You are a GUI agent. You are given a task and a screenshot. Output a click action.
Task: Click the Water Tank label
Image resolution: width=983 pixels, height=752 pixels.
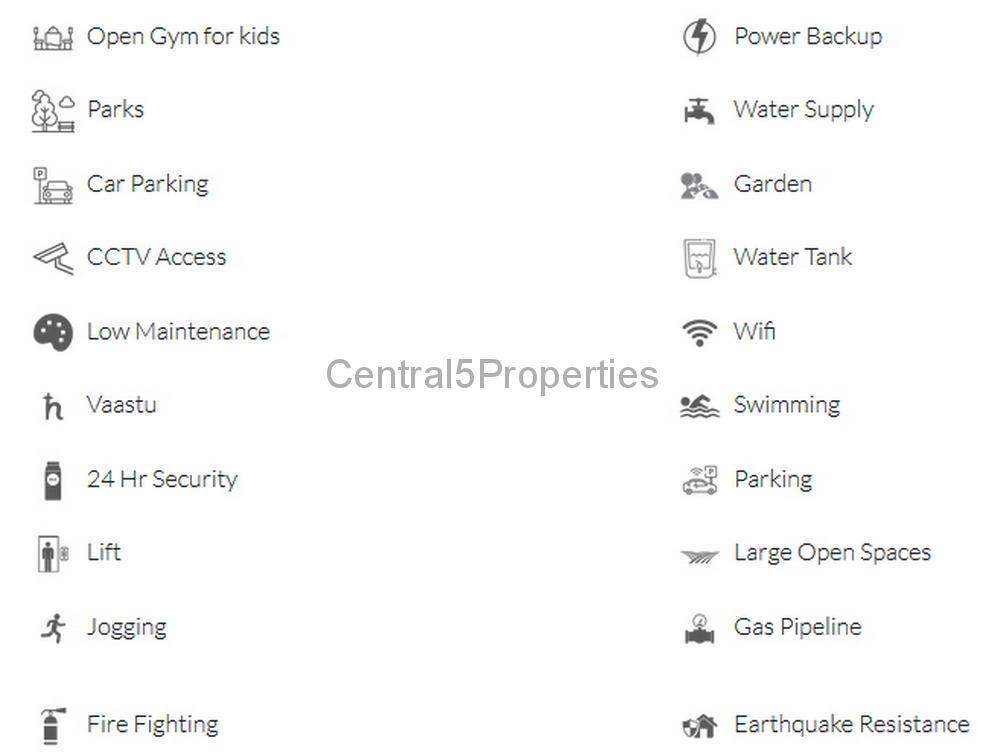[x=793, y=257]
